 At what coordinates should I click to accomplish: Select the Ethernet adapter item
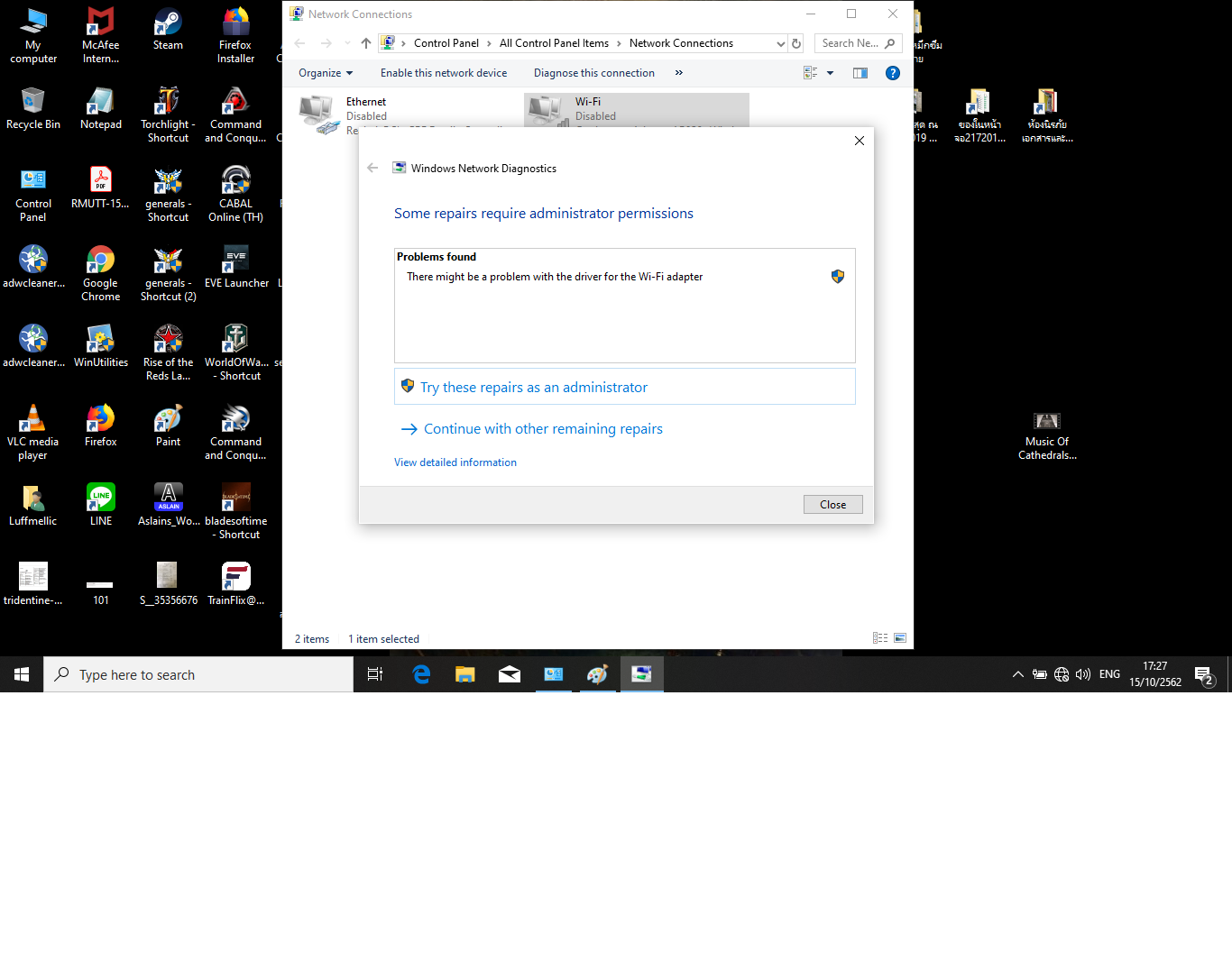pos(408,115)
